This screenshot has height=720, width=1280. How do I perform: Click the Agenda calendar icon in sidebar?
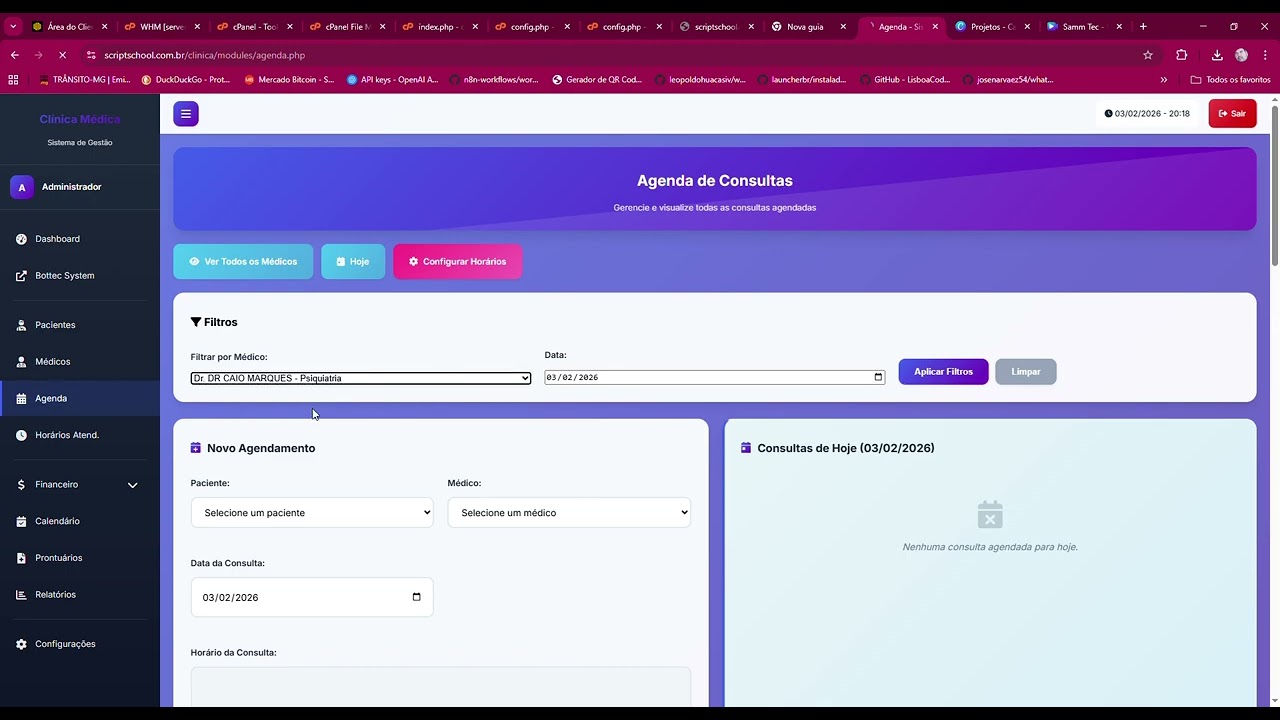point(22,398)
